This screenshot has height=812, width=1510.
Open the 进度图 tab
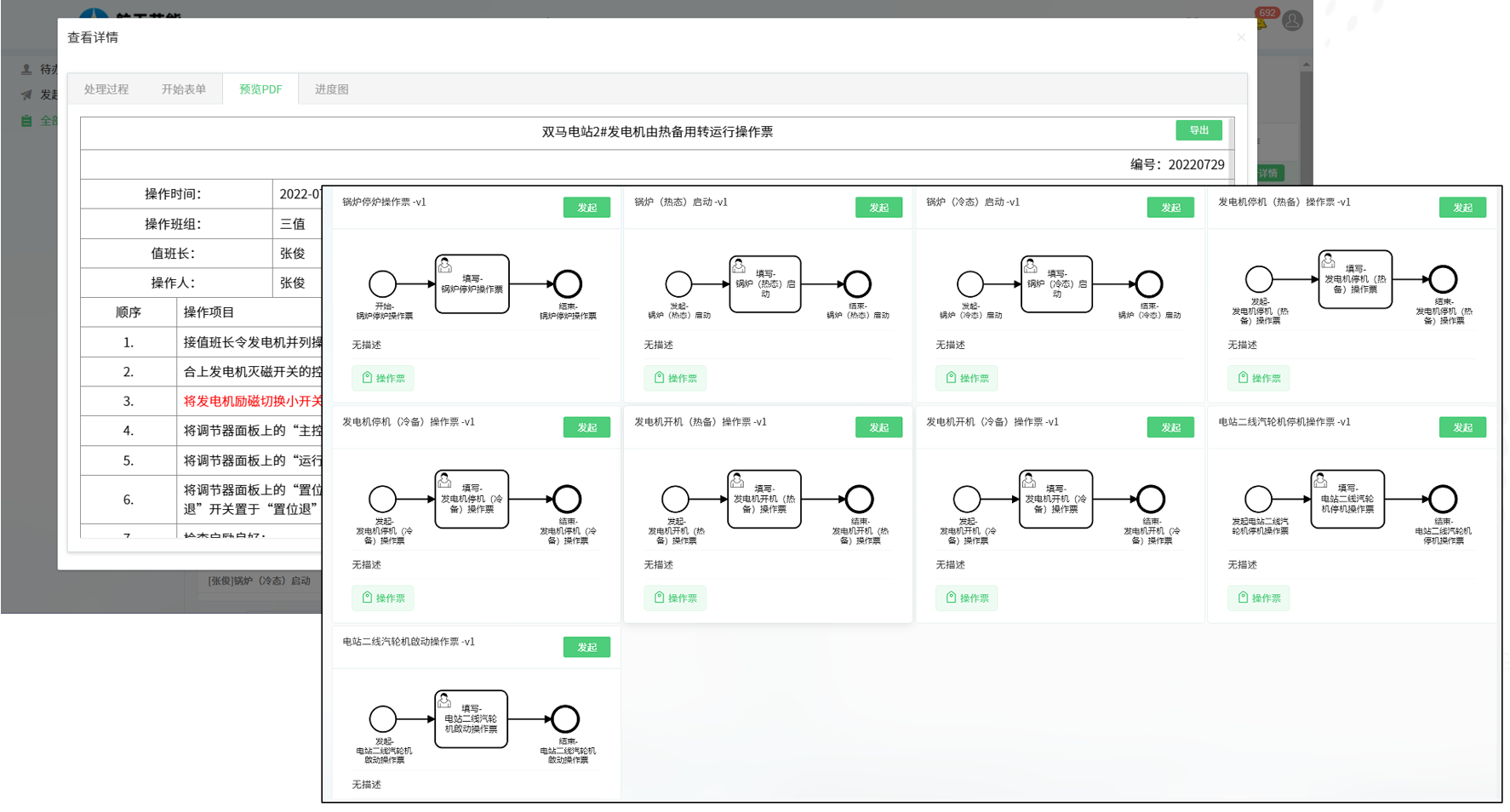point(331,89)
